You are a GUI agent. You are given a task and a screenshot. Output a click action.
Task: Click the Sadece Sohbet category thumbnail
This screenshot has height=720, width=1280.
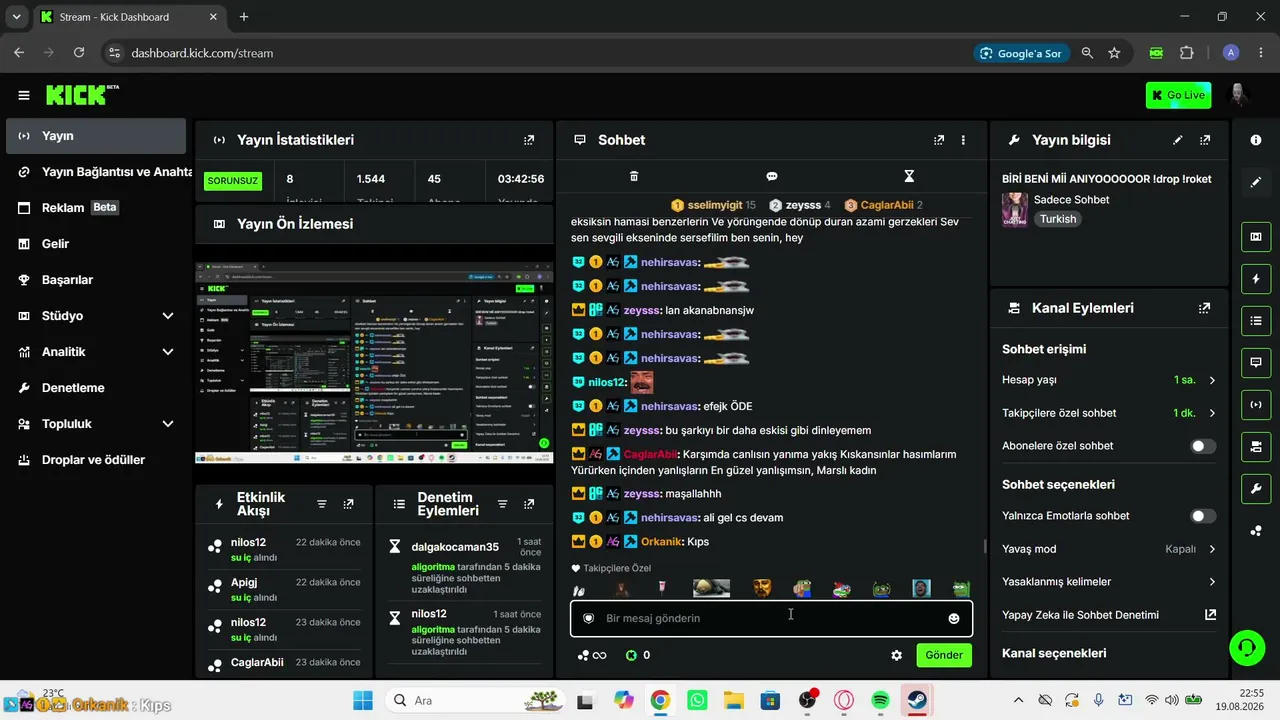(x=1015, y=210)
